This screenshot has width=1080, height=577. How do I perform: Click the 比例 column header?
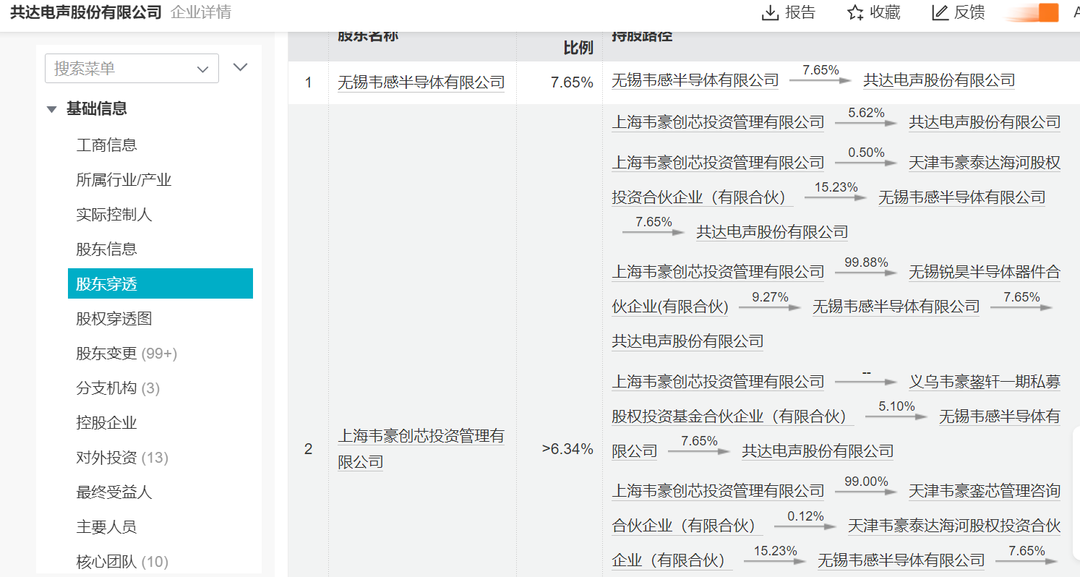[578, 48]
